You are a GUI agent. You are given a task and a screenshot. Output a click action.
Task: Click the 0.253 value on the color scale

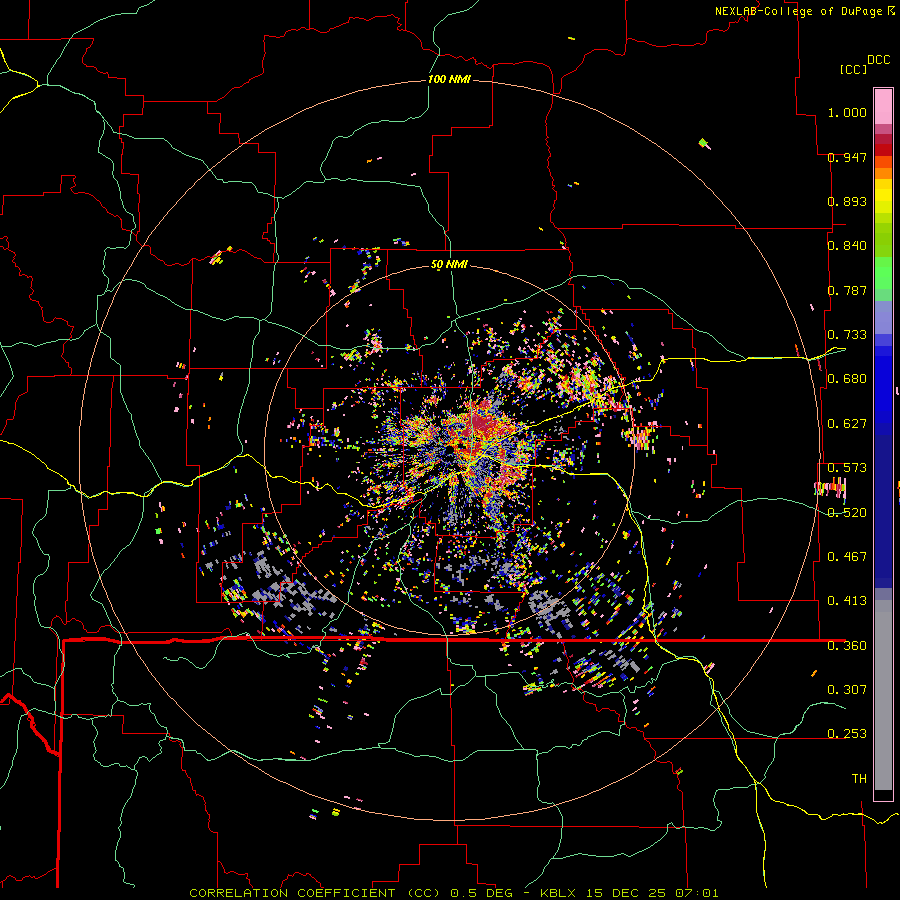coord(847,734)
